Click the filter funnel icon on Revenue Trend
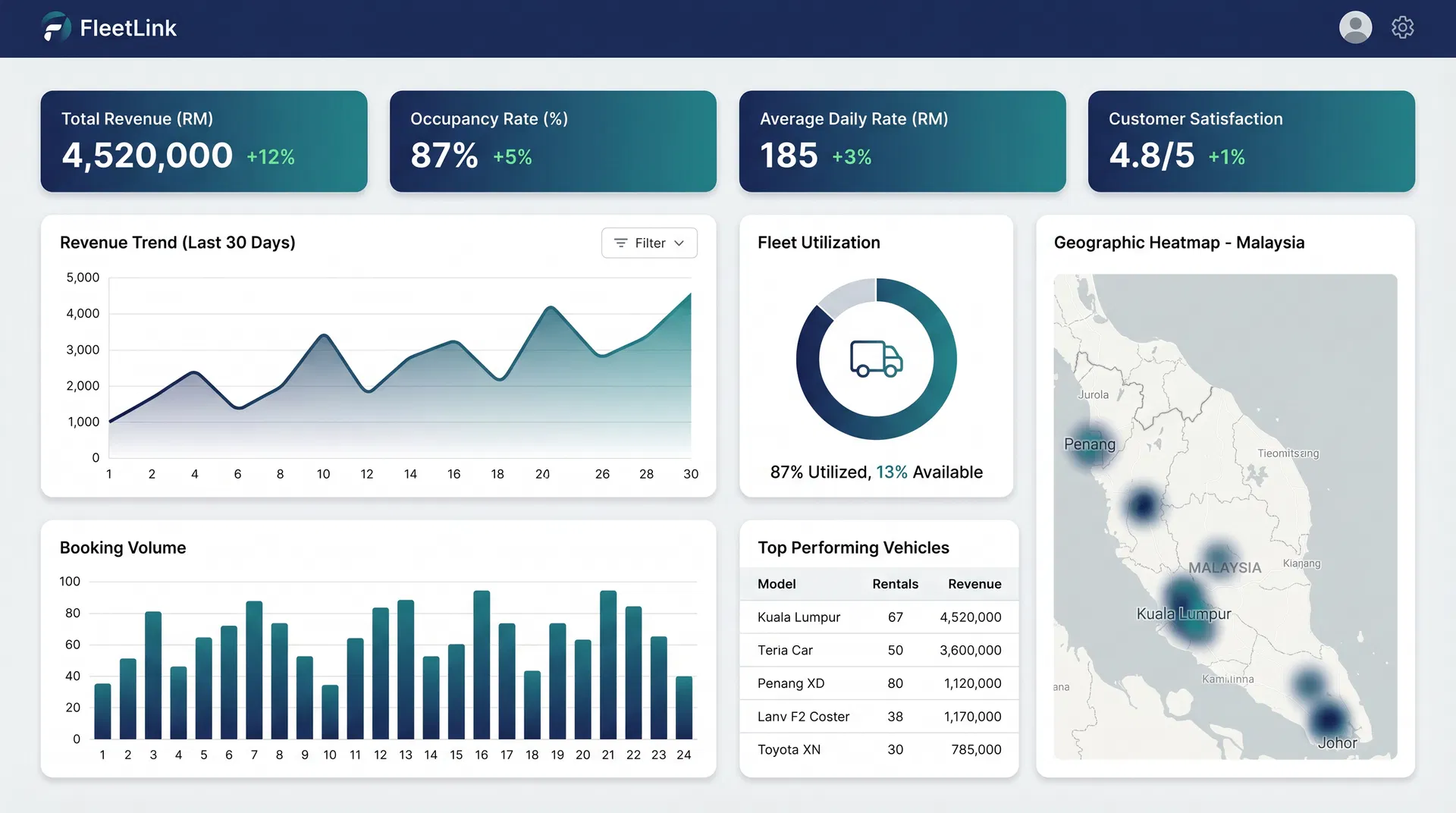 pos(621,243)
